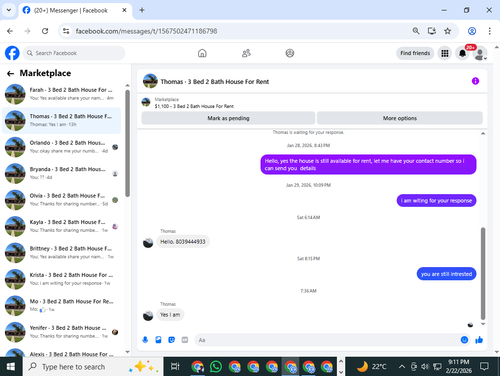Open the Windows notification center icon
This screenshot has height=376, width=500.
tap(484, 367)
